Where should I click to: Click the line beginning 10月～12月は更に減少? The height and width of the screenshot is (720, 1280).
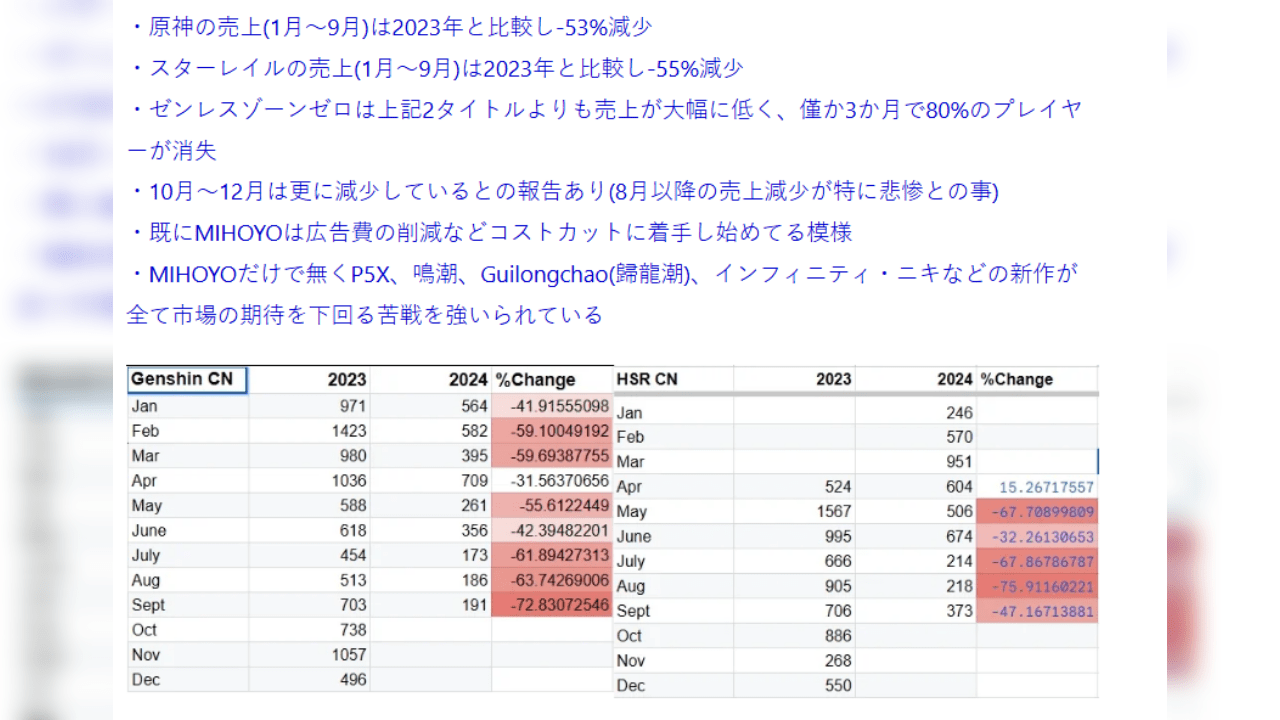[x=563, y=190]
